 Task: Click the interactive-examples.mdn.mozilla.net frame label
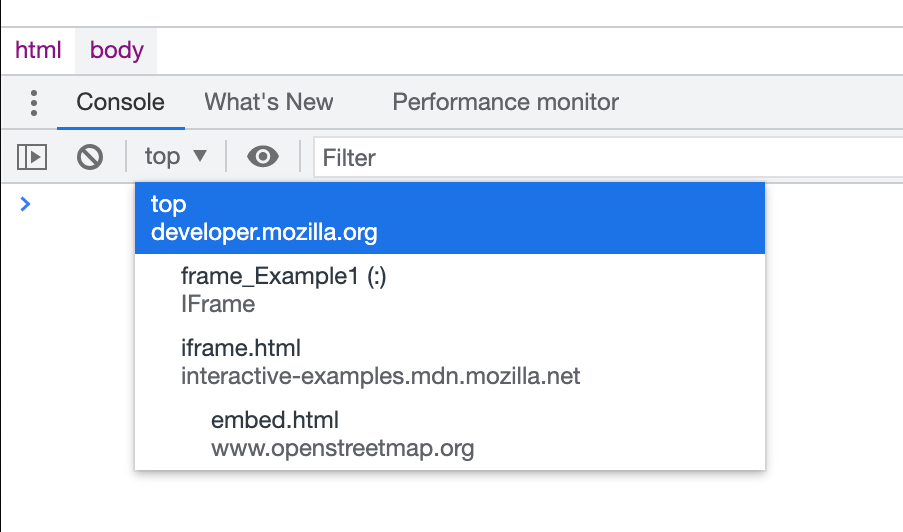[x=380, y=376]
